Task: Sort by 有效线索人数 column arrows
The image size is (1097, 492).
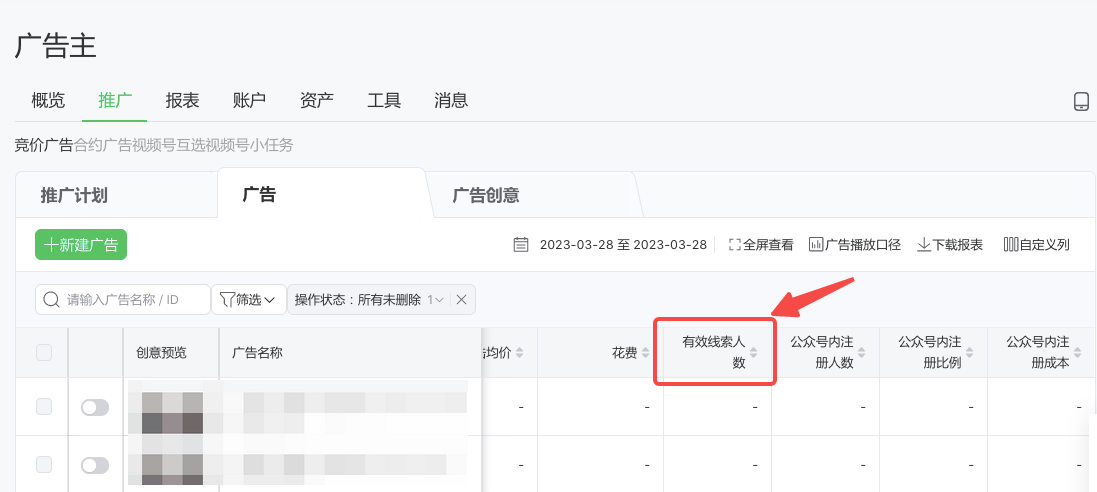Action: point(754,353)
